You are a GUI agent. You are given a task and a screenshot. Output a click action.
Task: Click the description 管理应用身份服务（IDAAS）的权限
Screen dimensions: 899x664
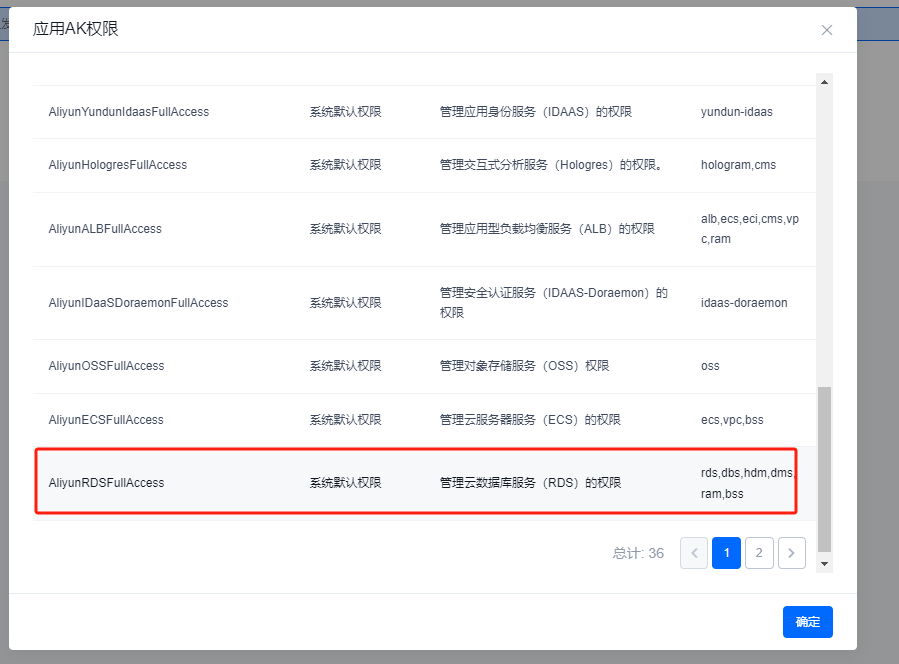536,112
